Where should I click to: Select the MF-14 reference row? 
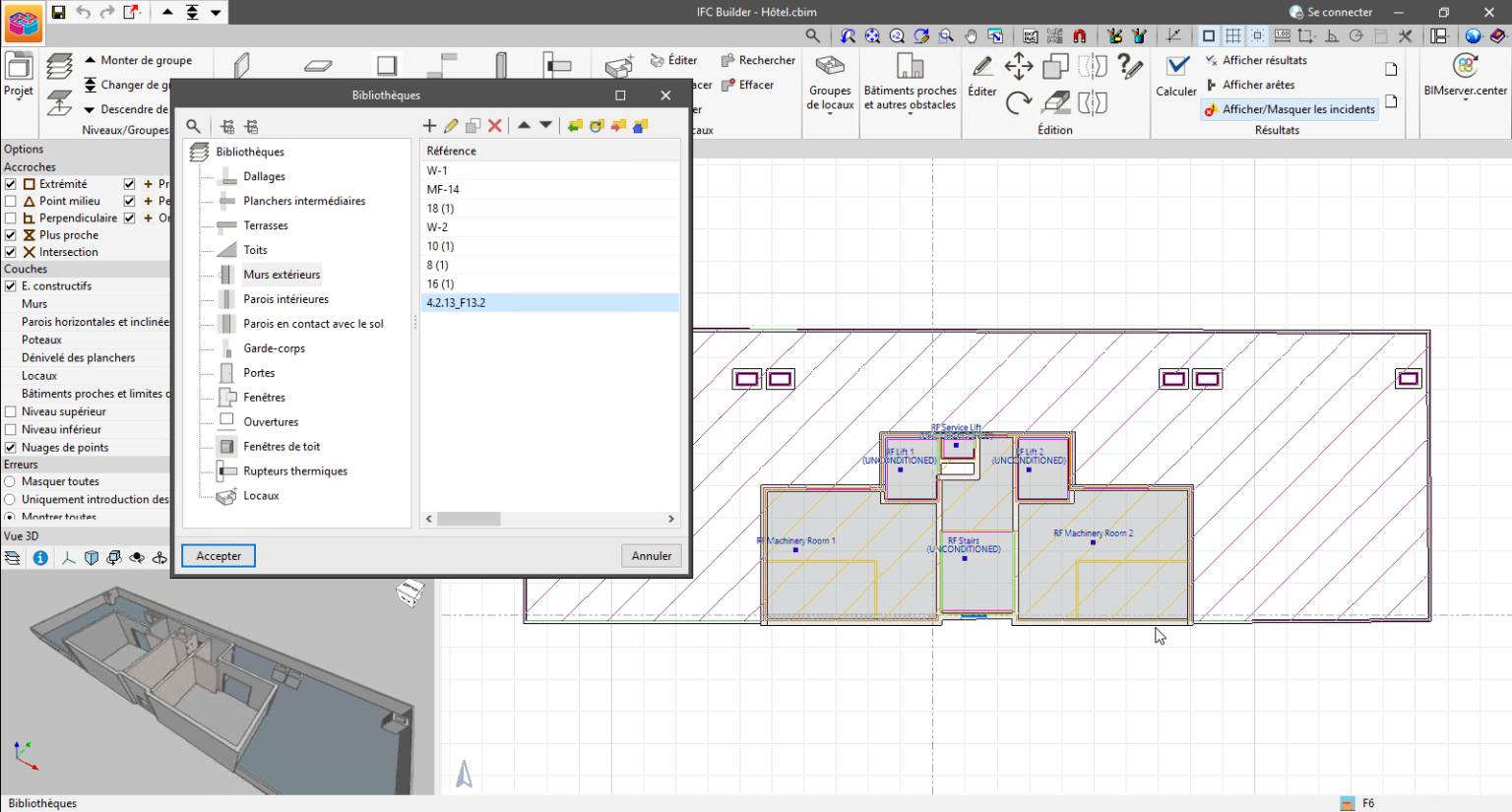point(443,190)
